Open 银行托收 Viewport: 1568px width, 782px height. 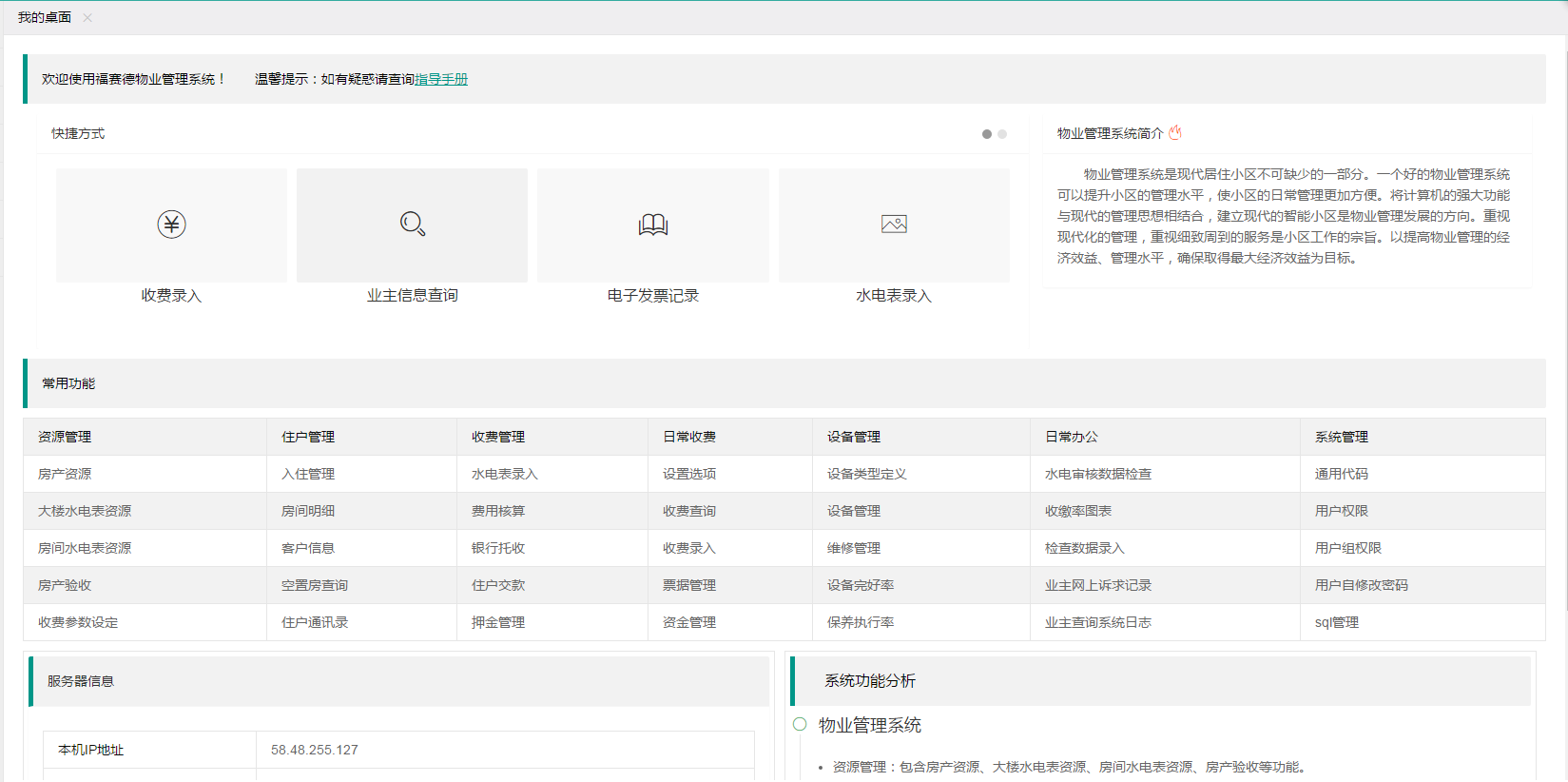(498, 548)
